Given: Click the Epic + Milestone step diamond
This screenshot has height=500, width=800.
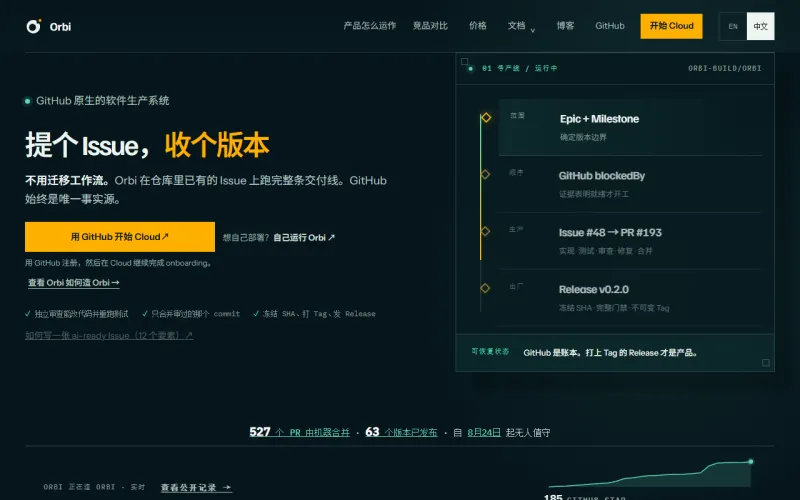Looking at the screenshot, I should [486, 118].
